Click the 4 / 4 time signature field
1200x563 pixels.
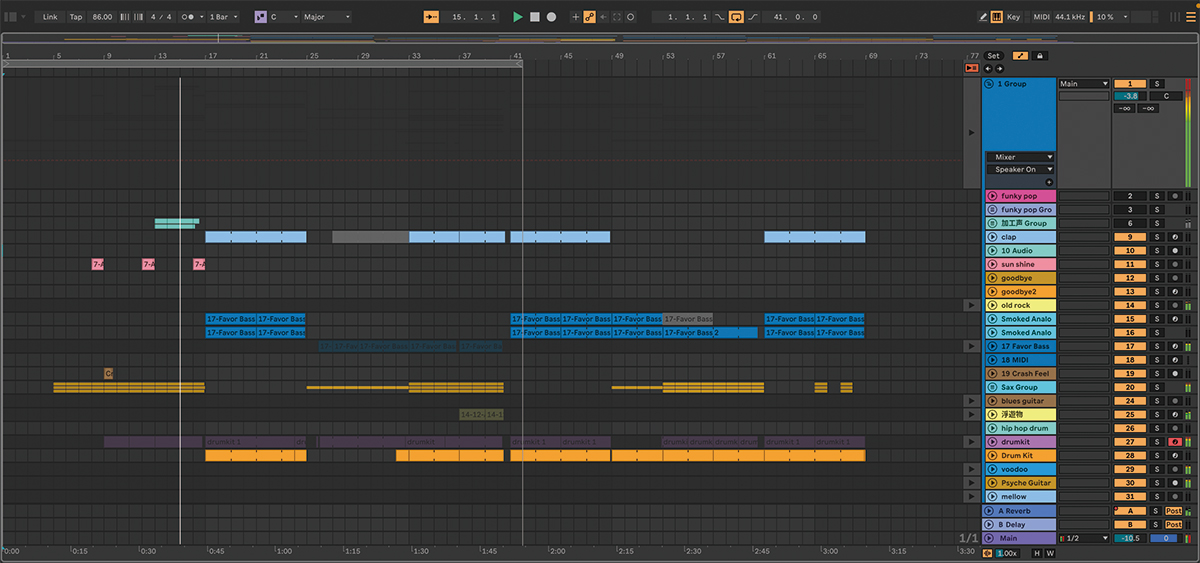tap(160, 17)
